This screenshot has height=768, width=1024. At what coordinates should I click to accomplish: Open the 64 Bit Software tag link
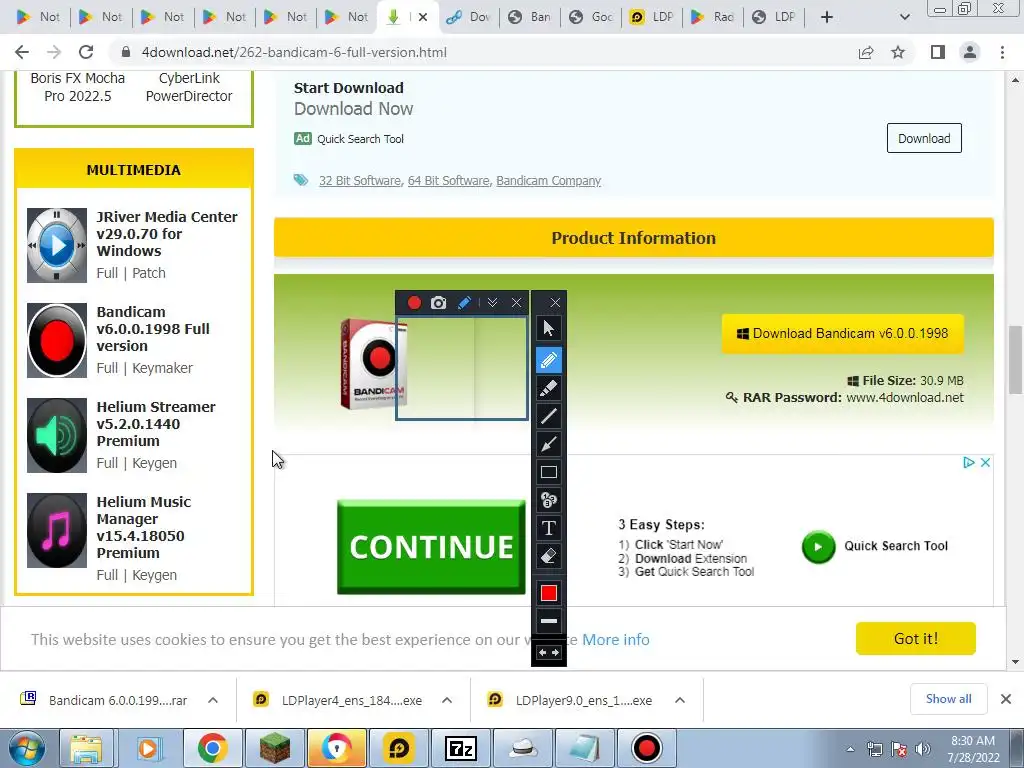pos(448,181)
